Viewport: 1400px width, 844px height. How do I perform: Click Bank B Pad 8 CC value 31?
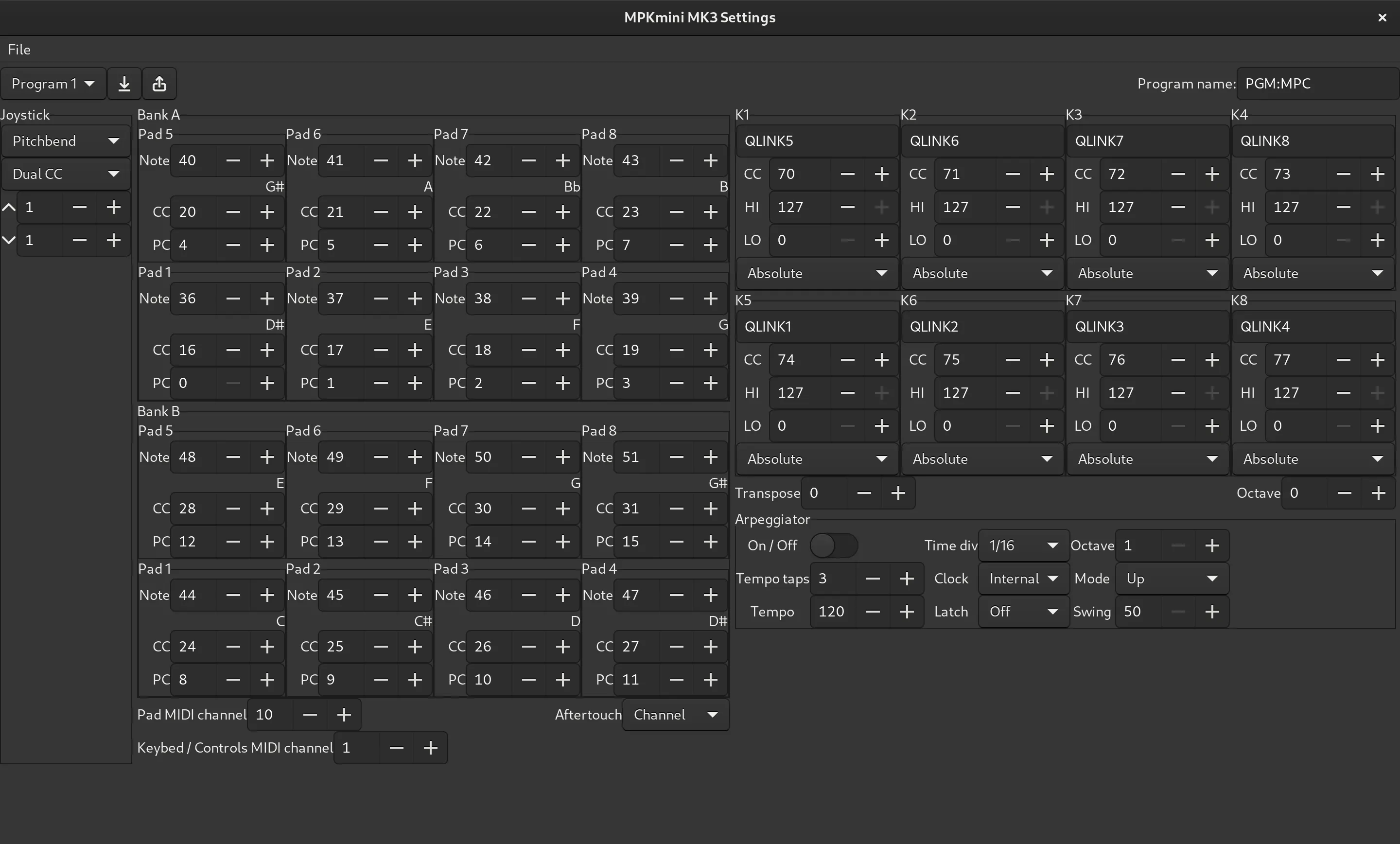click(636, 508)
